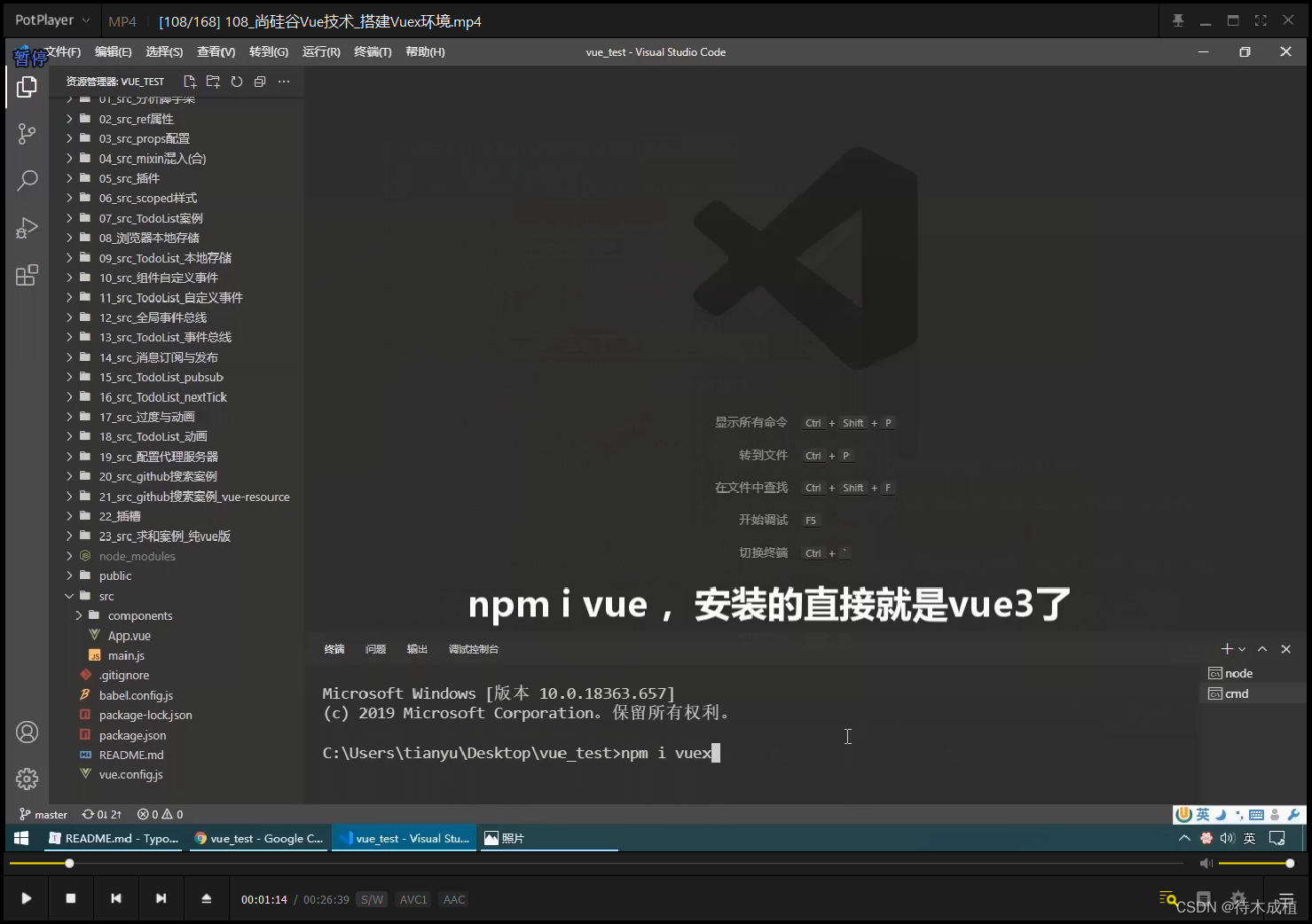The width and height of the screenshot is (1312, 924).
Task: Switch to the 问题 panel tab
Action: tap(375, 649)
